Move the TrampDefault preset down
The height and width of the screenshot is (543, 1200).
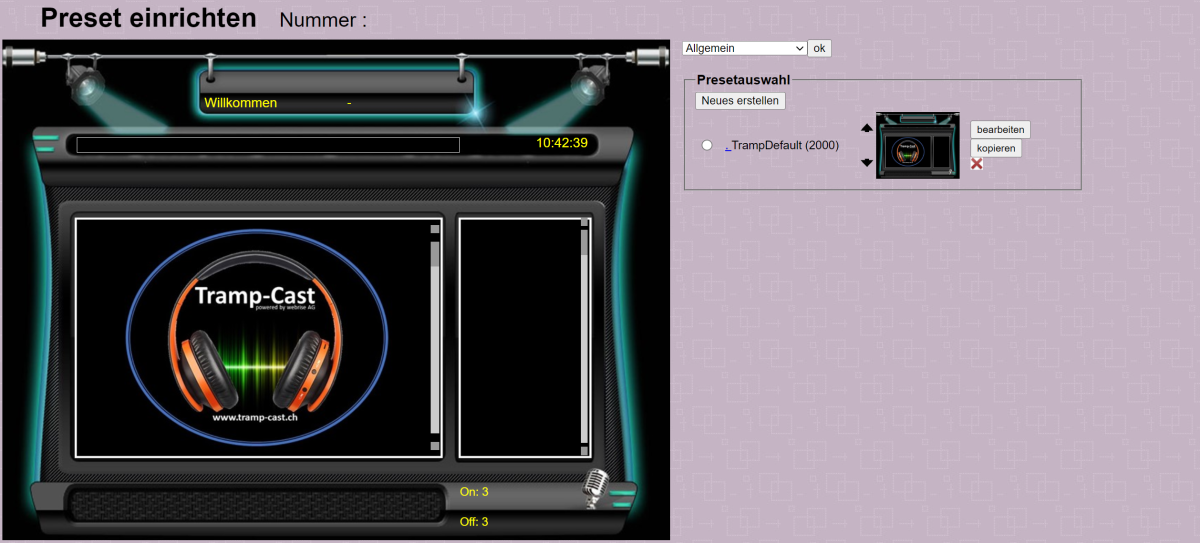point(867,162)
